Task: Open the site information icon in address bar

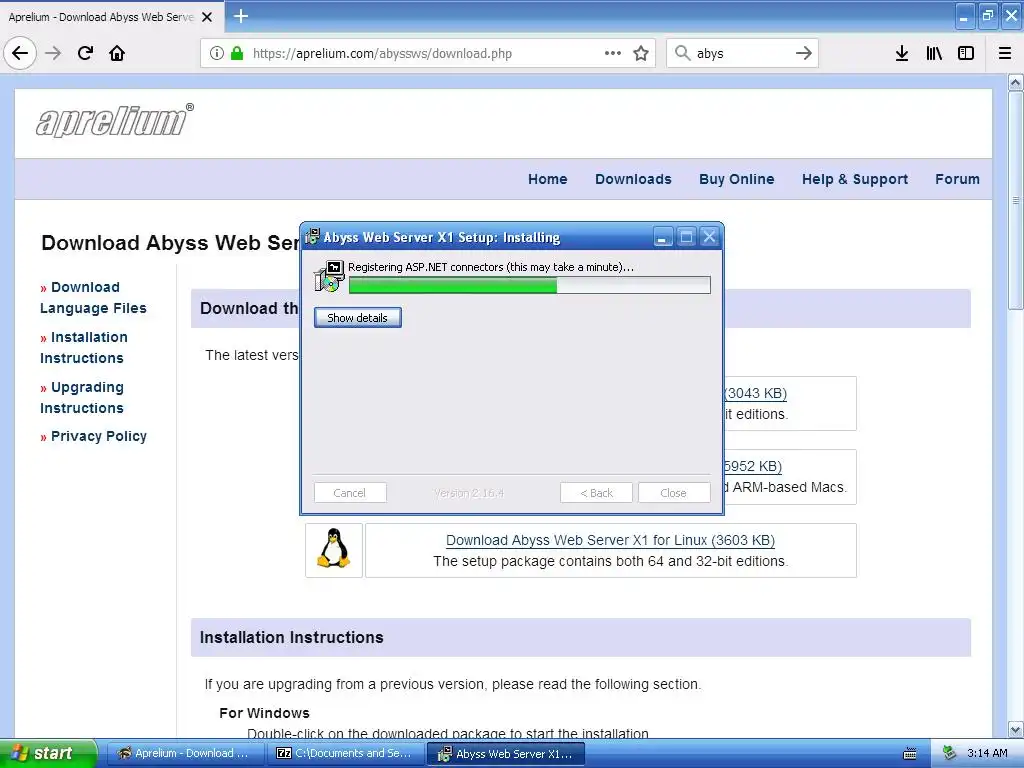Action: pyautogui.click(x=217, y=53)
